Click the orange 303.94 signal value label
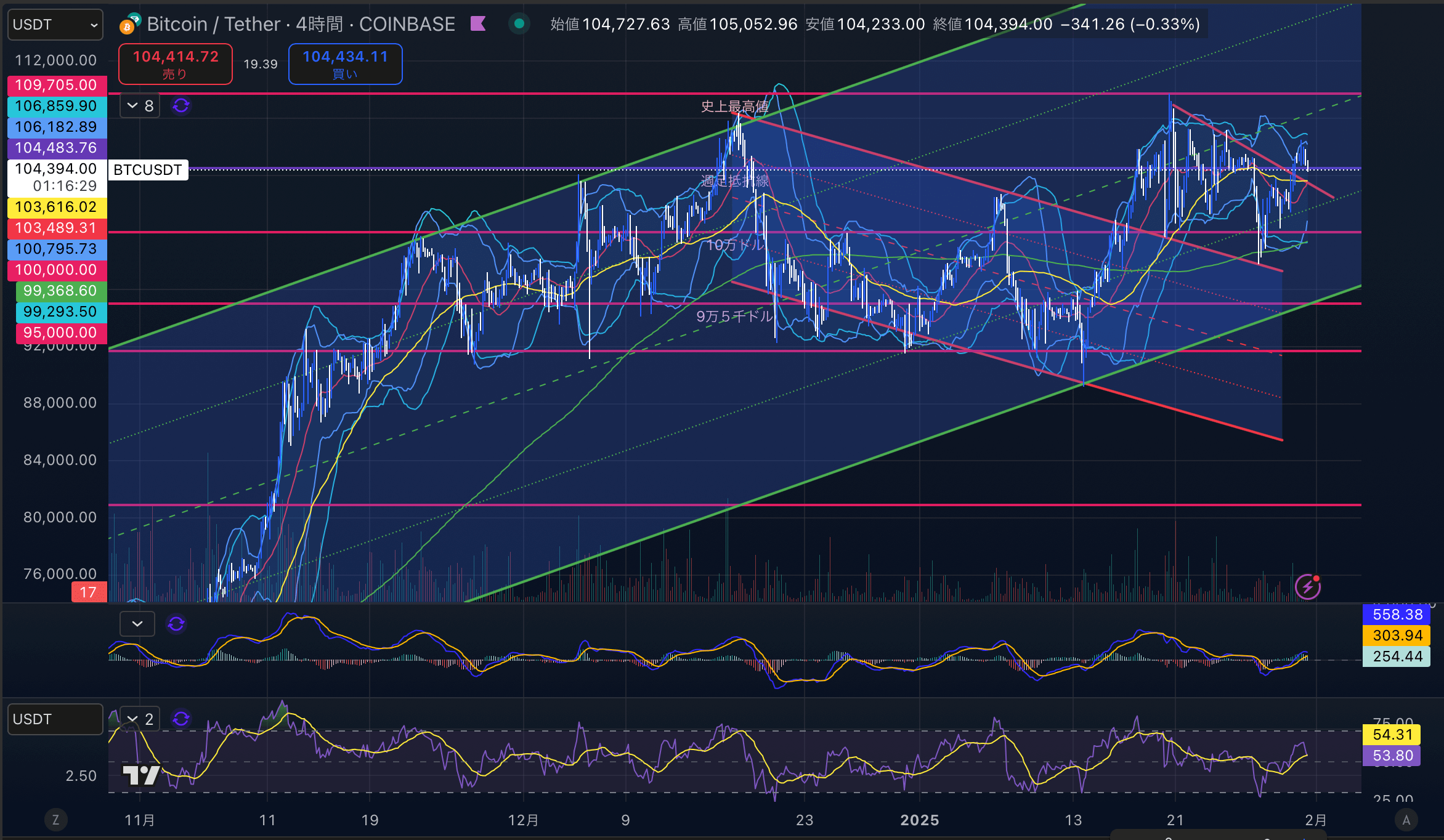The image size is (1444, 840). [x=1397, y=636]
